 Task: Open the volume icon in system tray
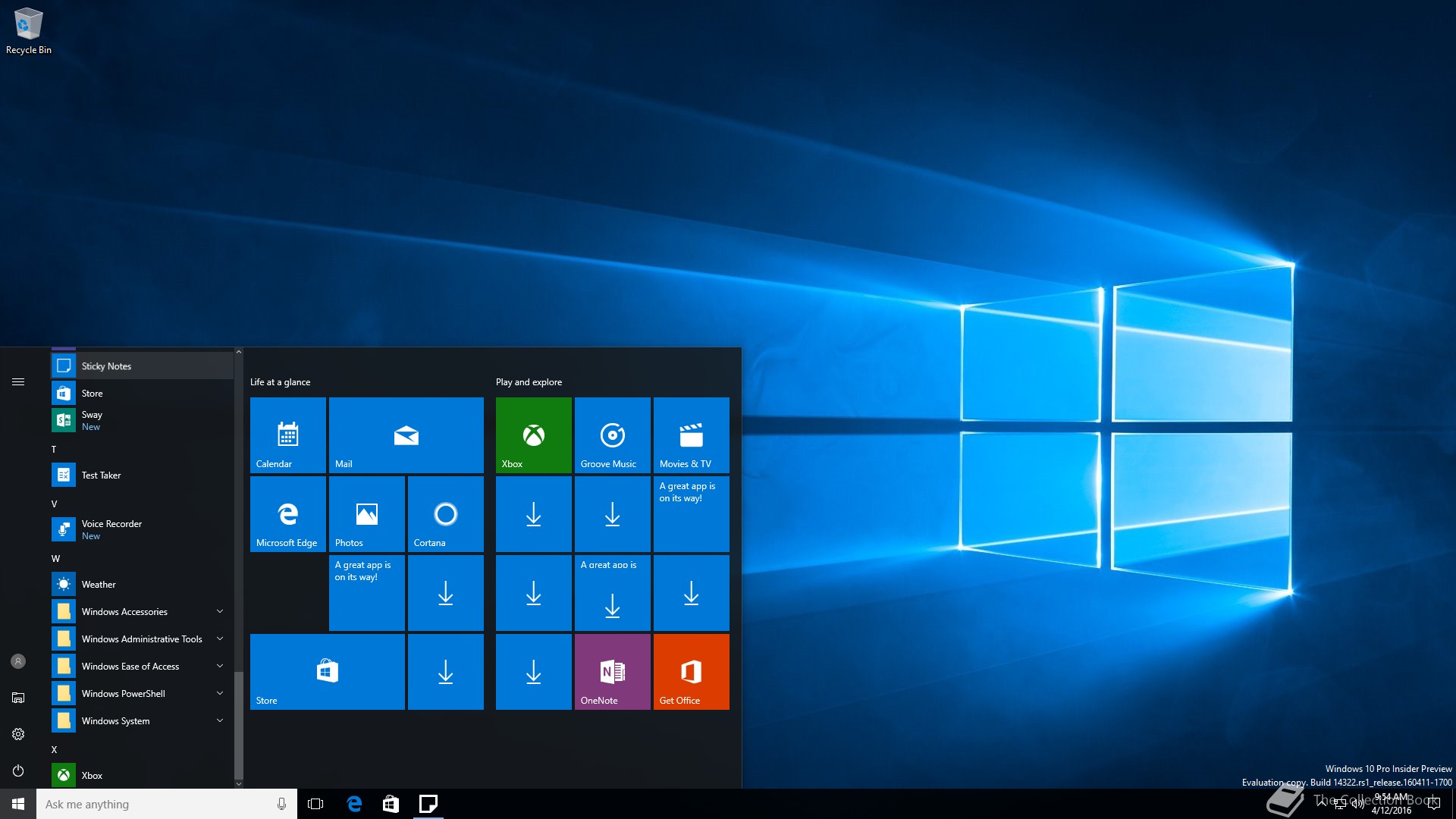coord(1357,804)
